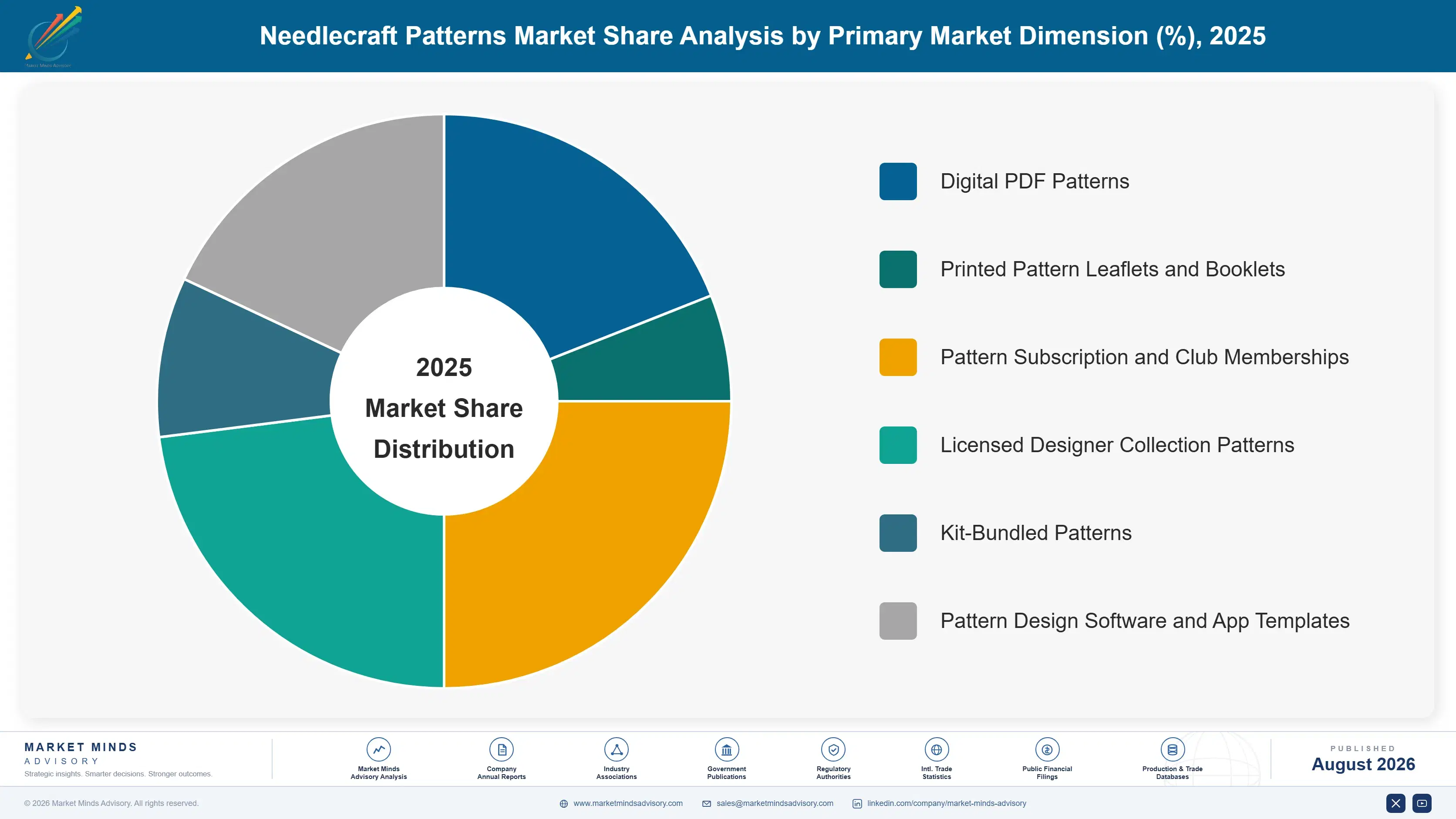1456x819 pixels.
Task: Click the 'Digital PDF Patterns' legend label
Action: [x=1035, y=181]
